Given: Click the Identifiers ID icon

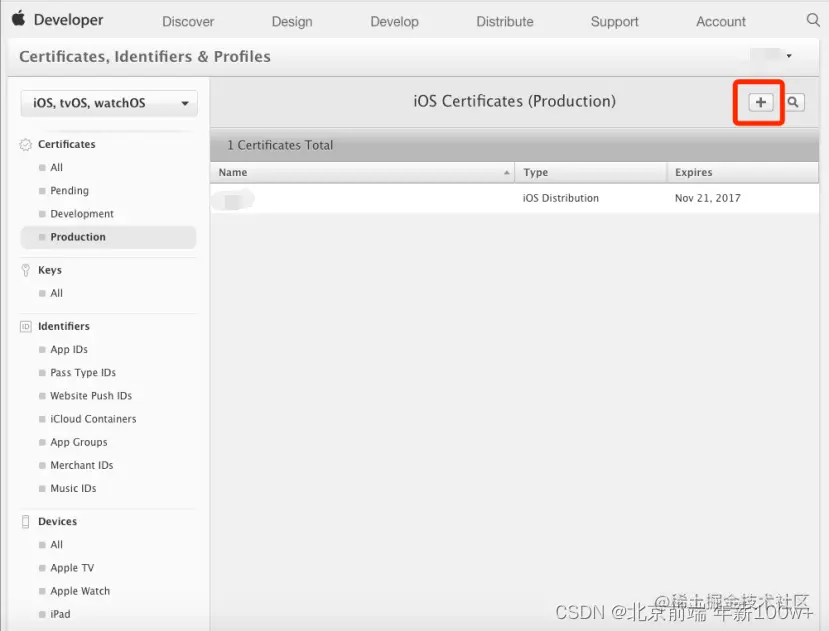Looking at the screenshot, I should (25, 326).
